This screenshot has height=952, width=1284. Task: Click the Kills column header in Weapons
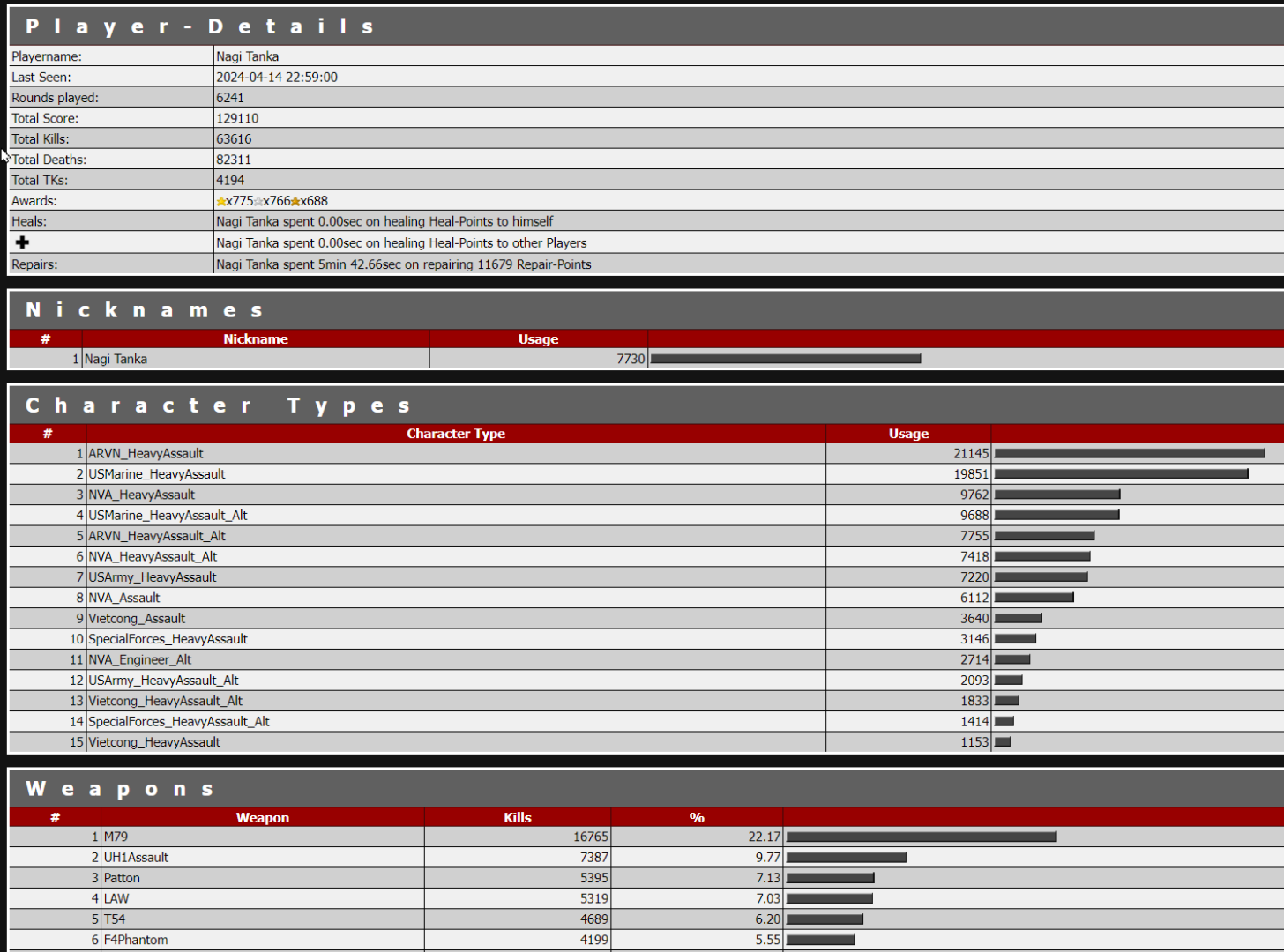point(517,818)
